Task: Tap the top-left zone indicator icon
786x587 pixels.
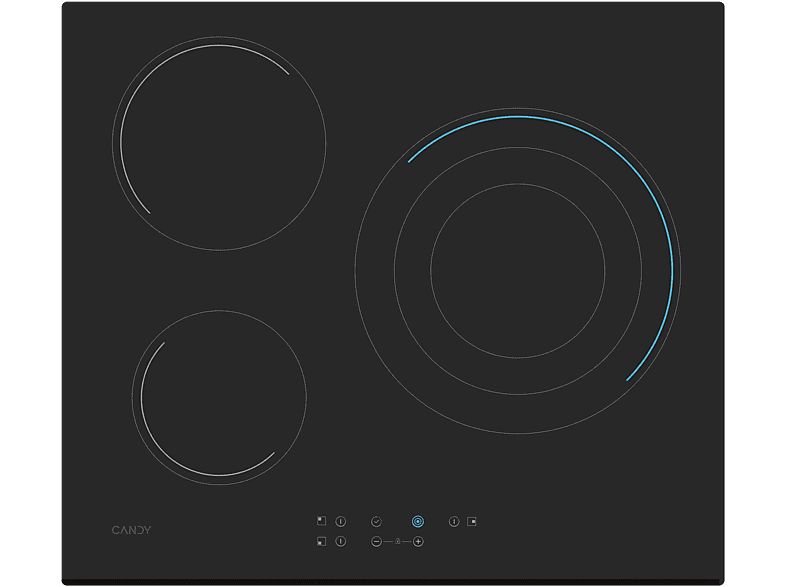Action: click(x=321, y=521)
